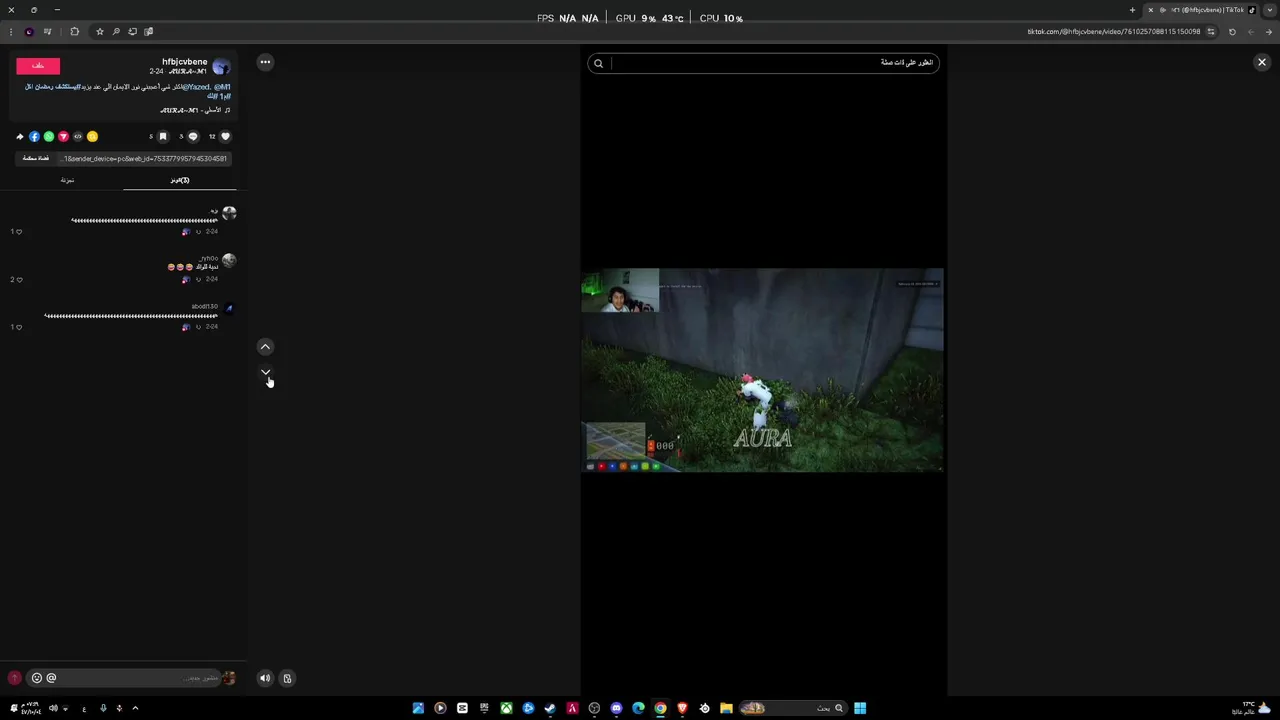The image size is (1280, 720).
Task: Copy the video link
Action: point(36,158)
